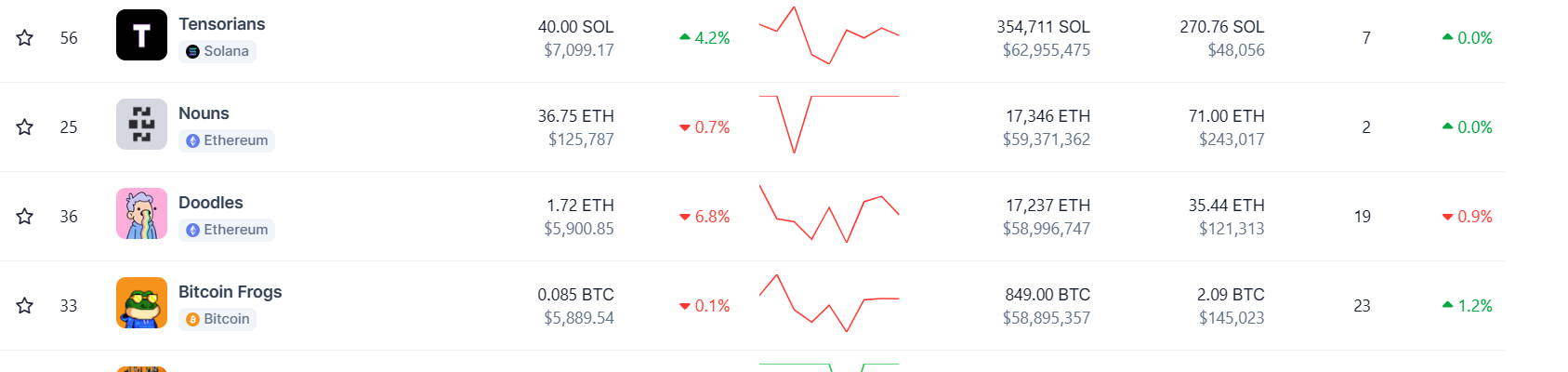The width and height of the screenshot is (1568, 372).
Task: Add Doodles to watchlist with star
Action: 25,217
